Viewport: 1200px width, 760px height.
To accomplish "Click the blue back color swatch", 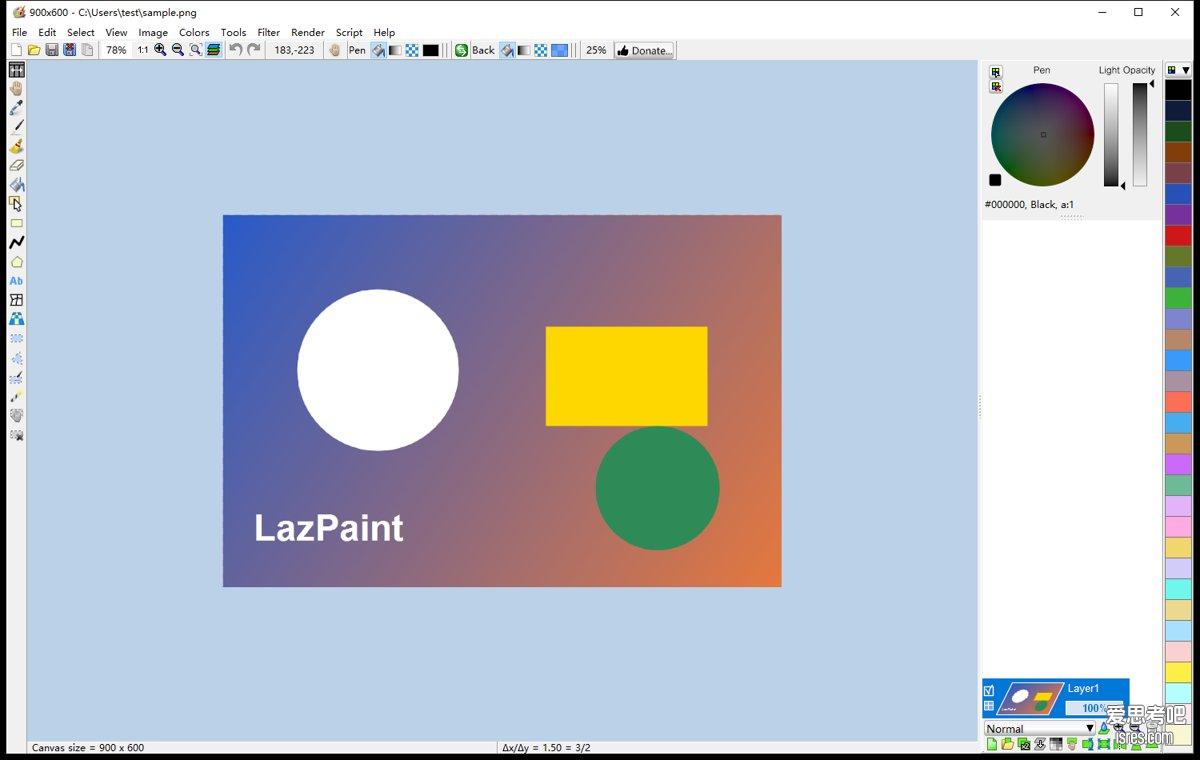I will pos(559,50).
